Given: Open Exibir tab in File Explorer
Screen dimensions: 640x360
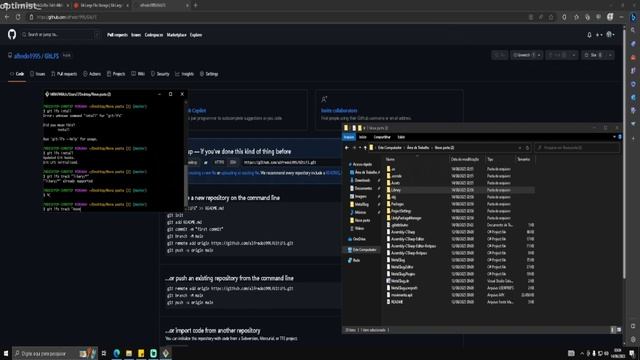Looking at the screenshot, I should click(401, 137).
